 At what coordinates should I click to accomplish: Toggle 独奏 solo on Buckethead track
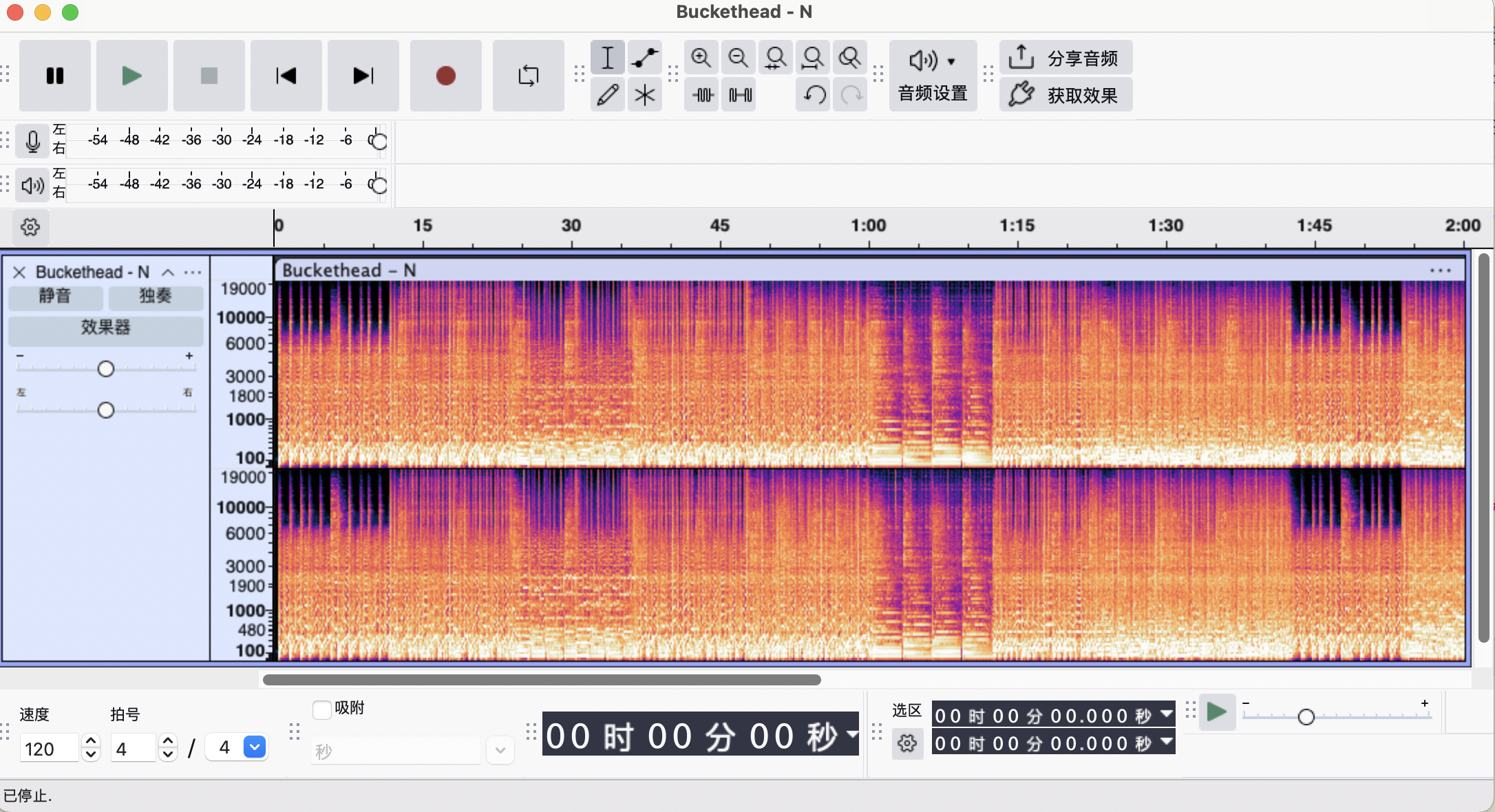pyautogui.click(x=156, y=297)
